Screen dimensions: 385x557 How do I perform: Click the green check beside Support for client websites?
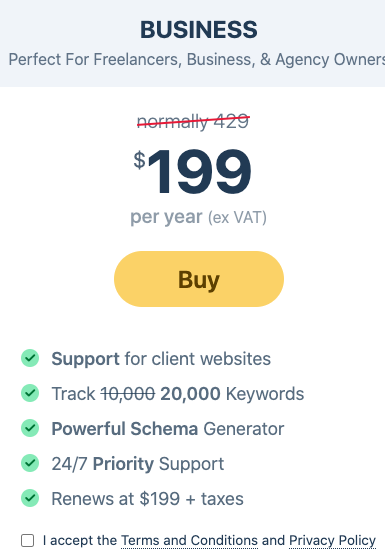(30, 358)
